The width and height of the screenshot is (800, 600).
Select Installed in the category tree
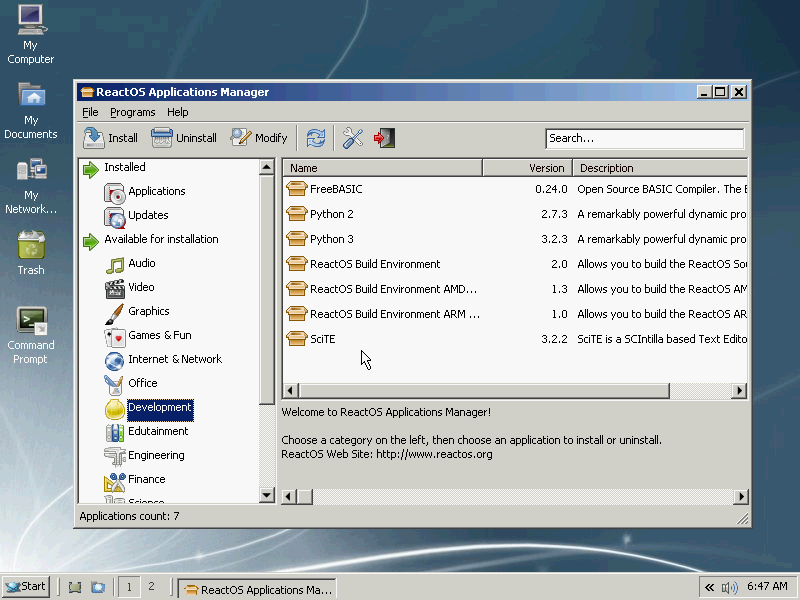click(x=125, y=167)
